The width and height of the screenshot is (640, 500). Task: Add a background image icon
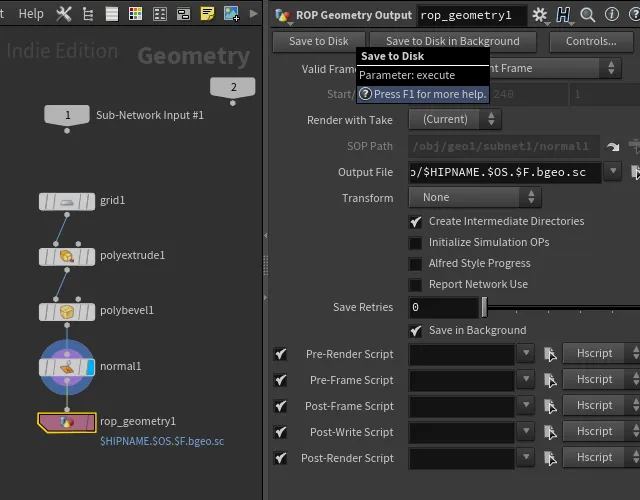231,14
